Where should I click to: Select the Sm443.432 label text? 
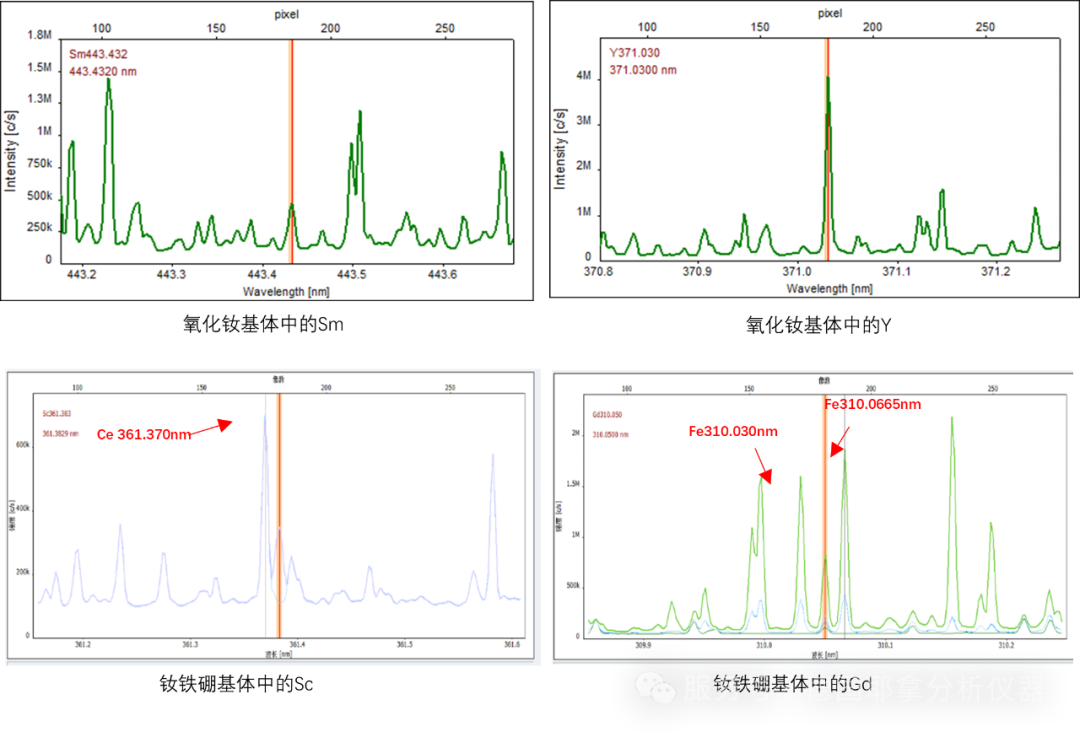[98, 54]
